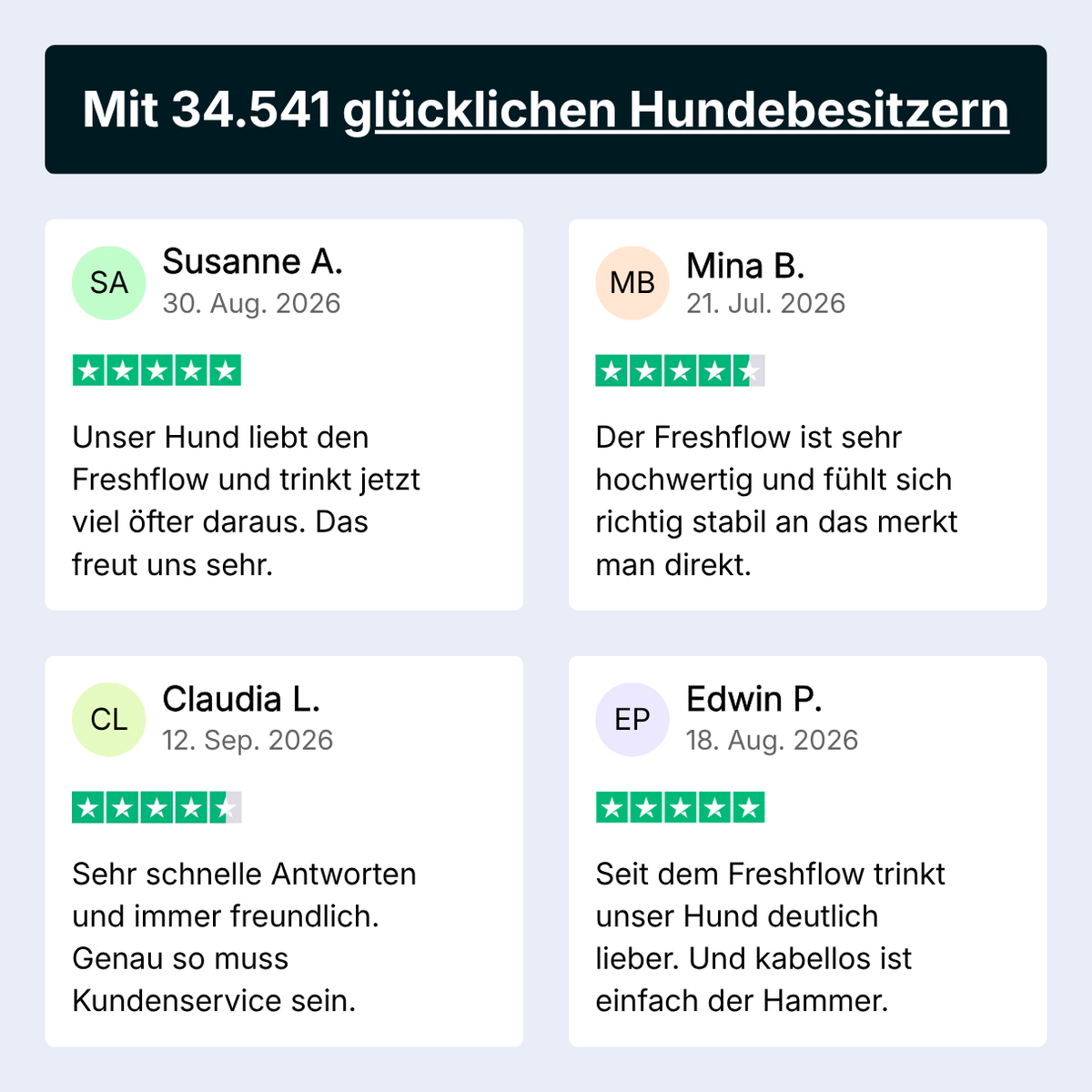The image size is (1092, 1092).
Task: Click the CL avatar circle
Action: [109, 720]
